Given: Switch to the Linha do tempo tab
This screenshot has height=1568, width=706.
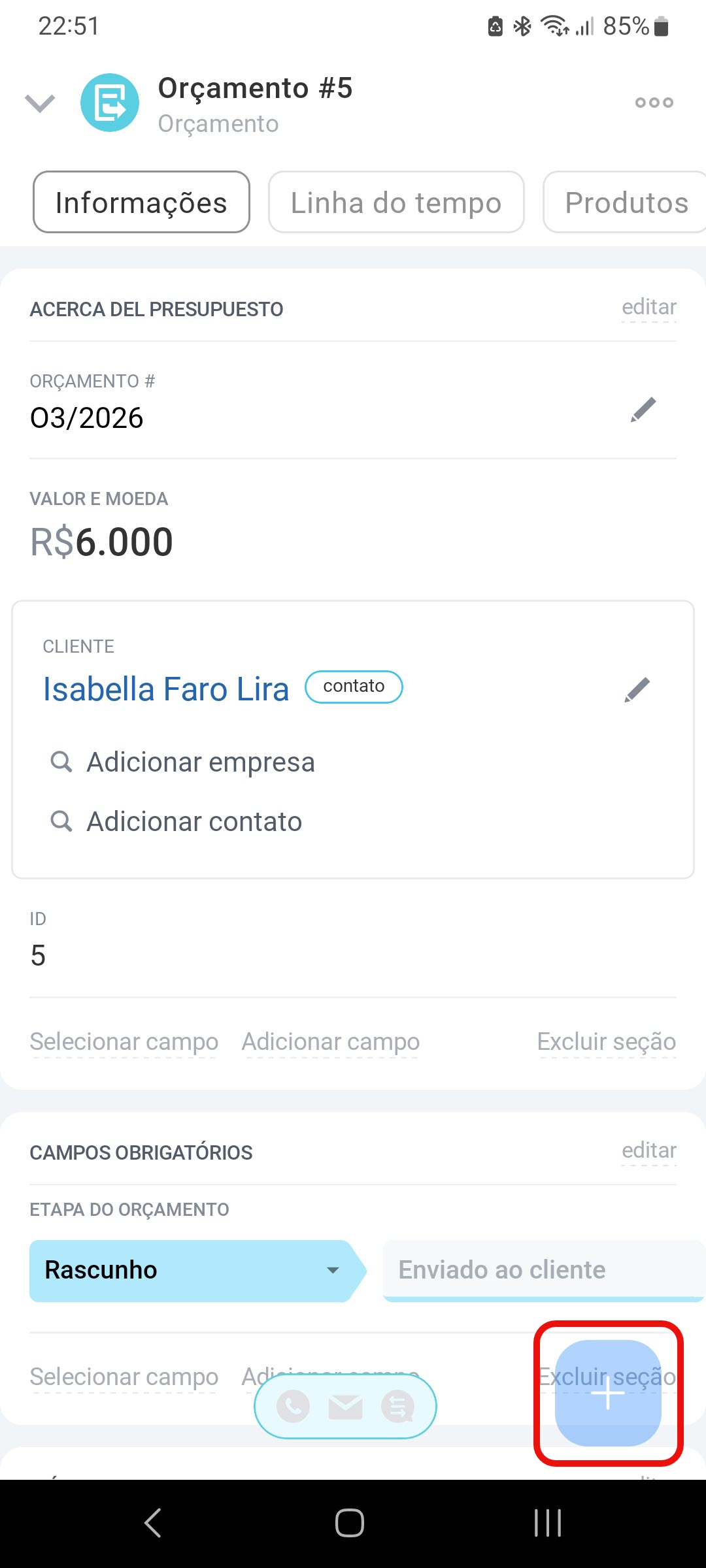Looking at the screenshot, I should click(396, 203).
